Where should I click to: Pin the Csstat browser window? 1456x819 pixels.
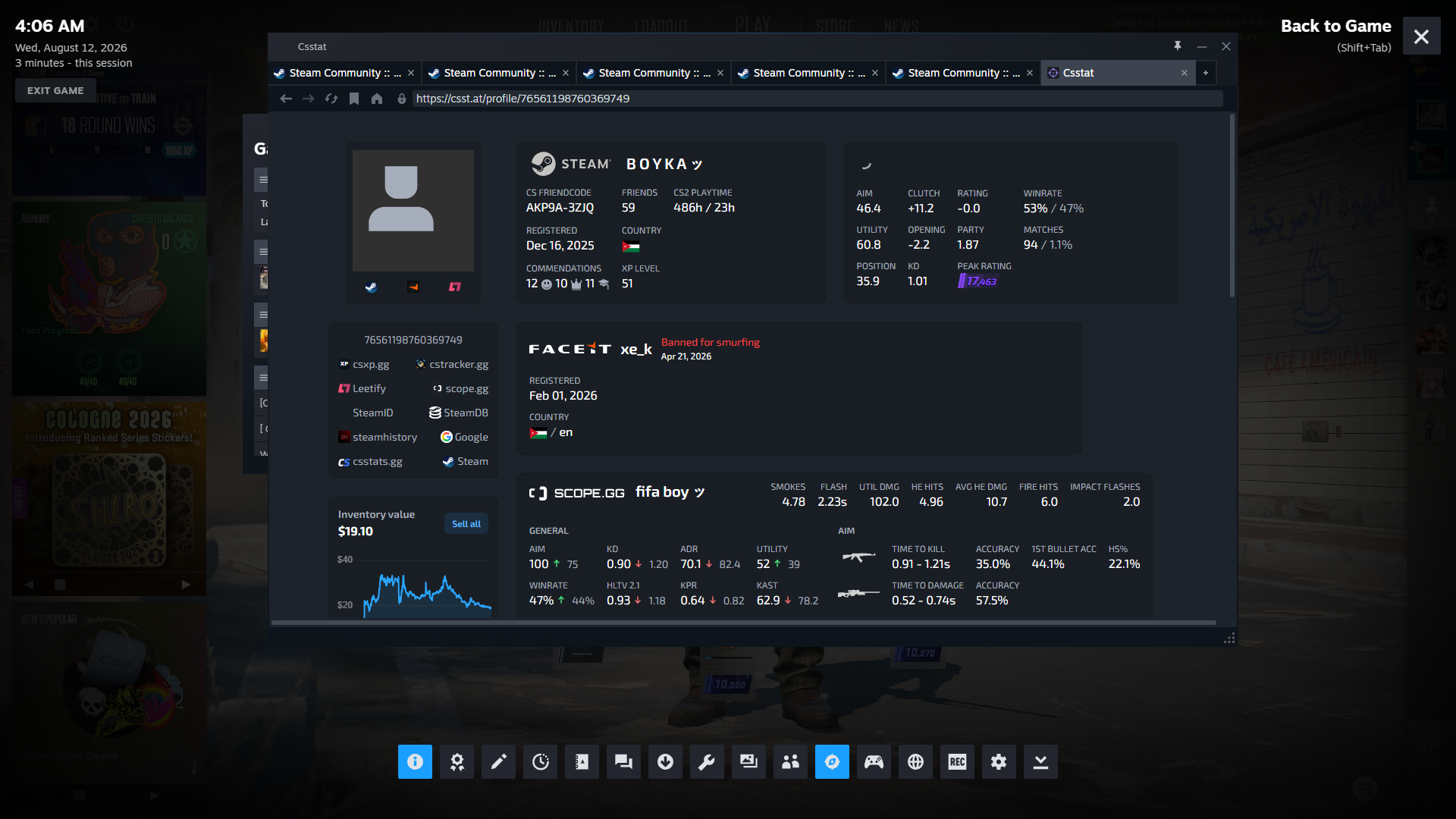(1178, 46)
